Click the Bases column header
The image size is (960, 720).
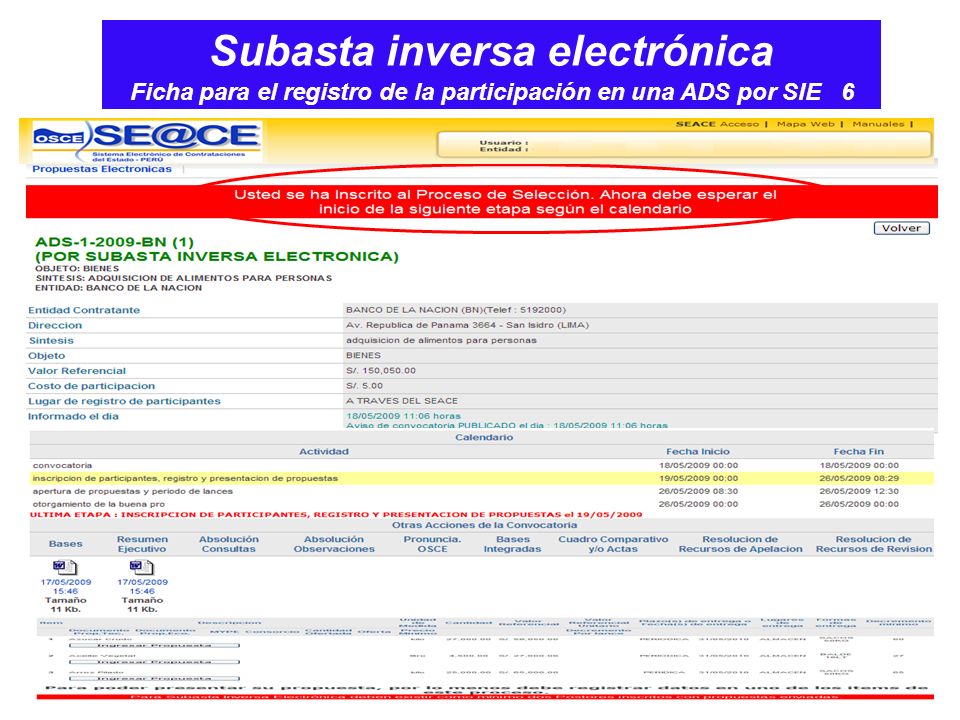click(66, 544)
